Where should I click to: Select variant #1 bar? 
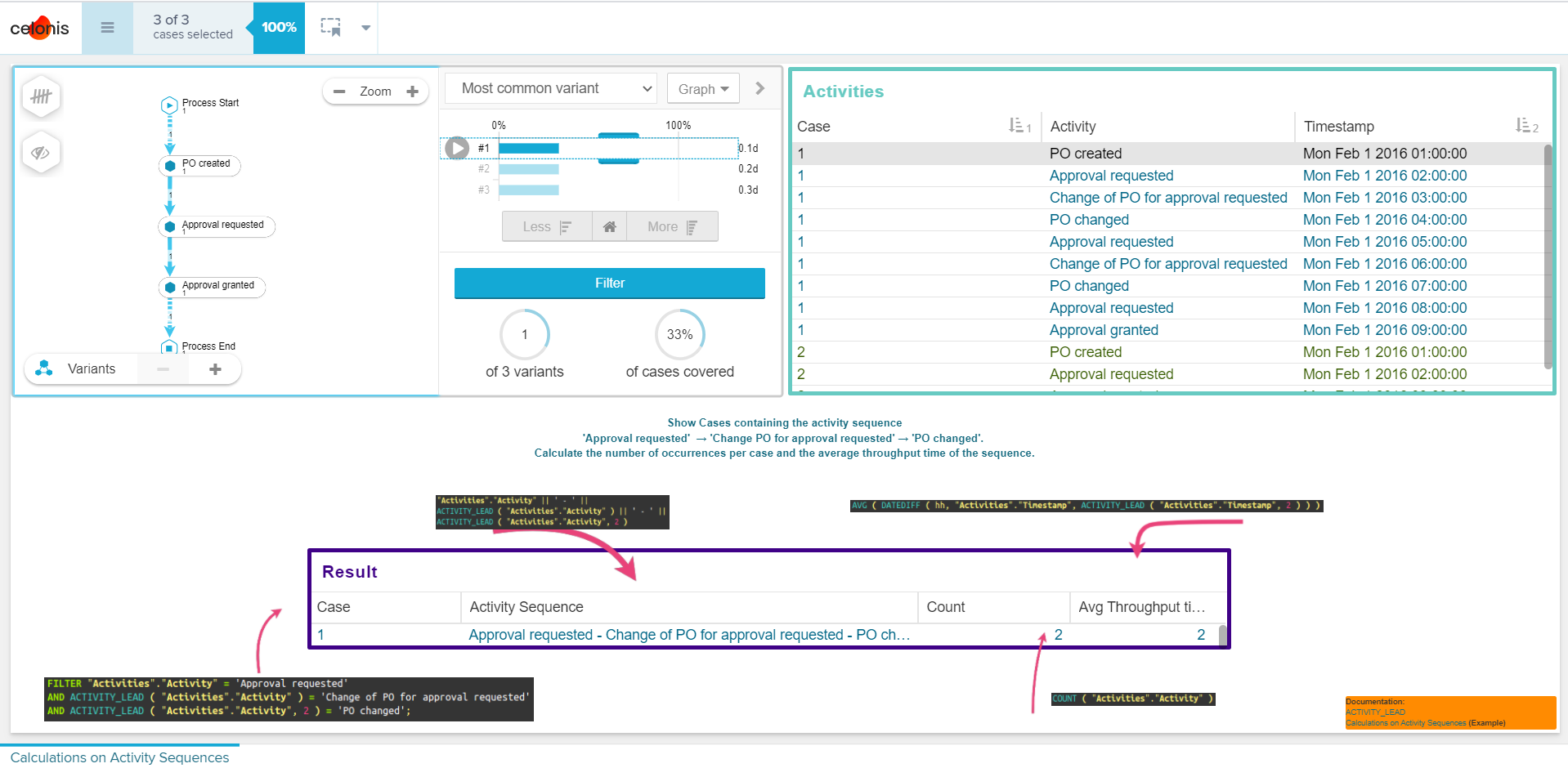528,148
